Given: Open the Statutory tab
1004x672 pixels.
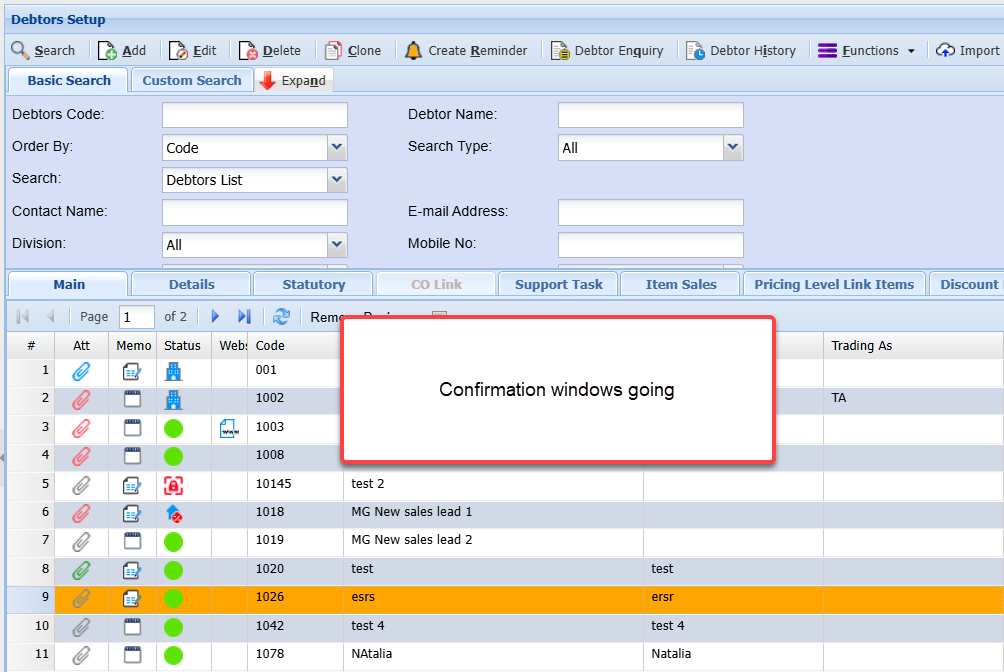Looking at the screenshot, I should pos(313,284).
